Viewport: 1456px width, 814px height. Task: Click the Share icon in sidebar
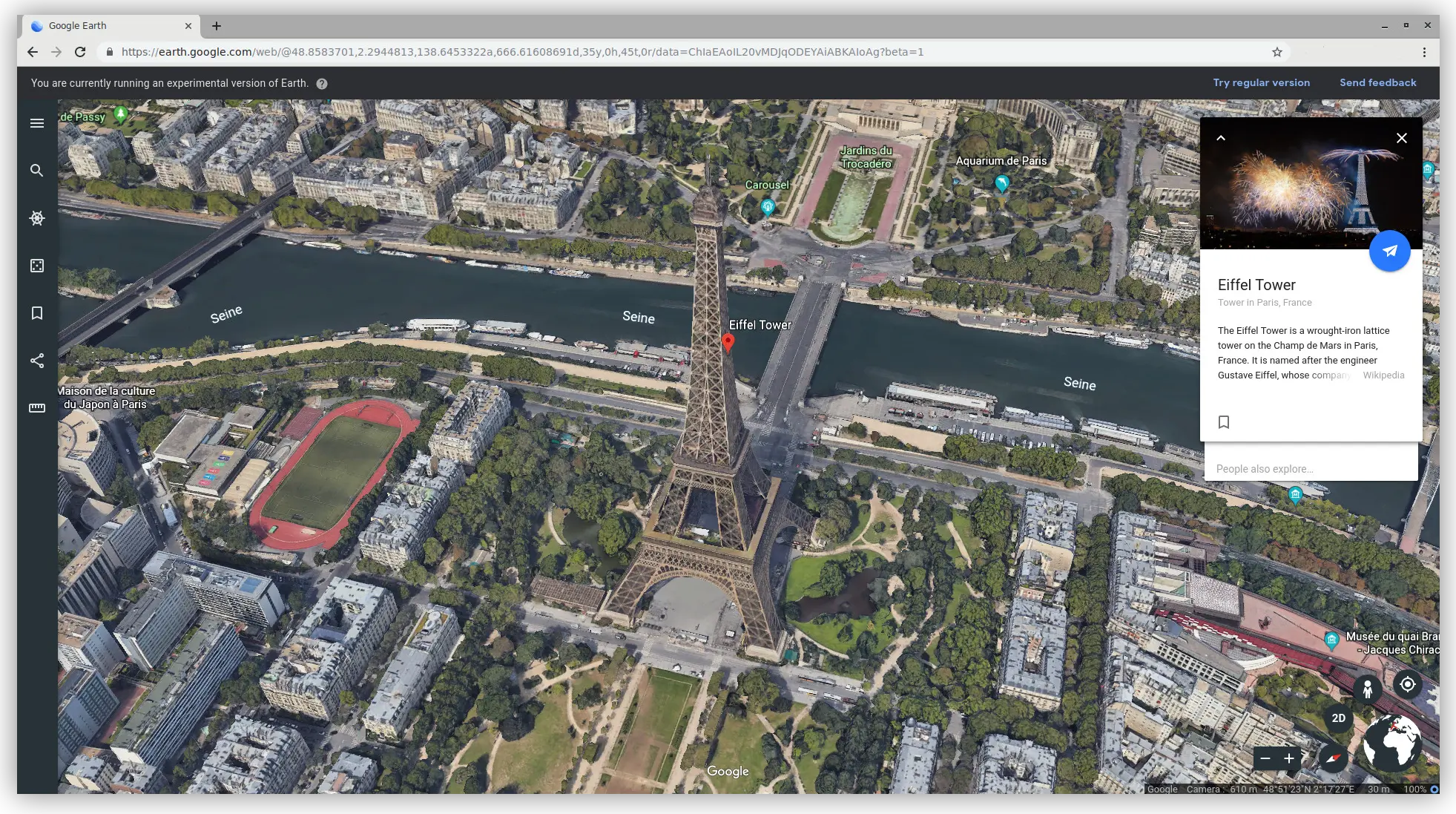tap(37, 360)
